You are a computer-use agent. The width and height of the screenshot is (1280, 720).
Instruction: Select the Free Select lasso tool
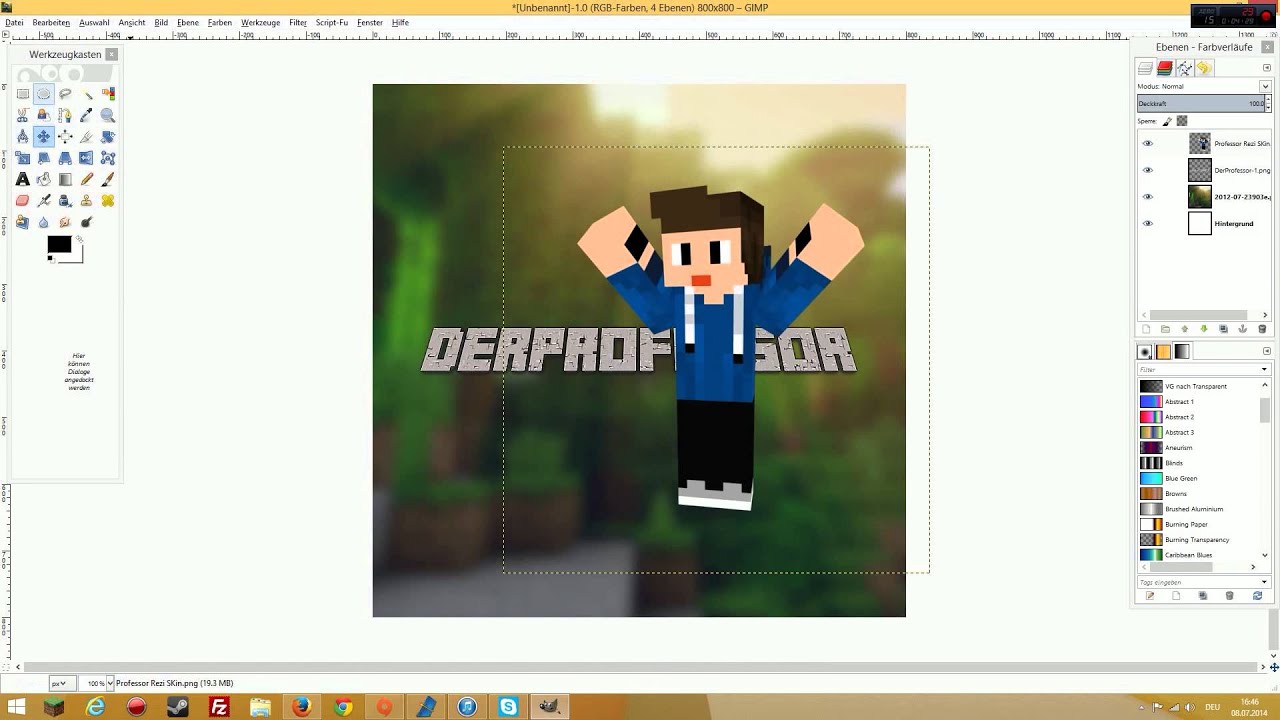[65, 93]
